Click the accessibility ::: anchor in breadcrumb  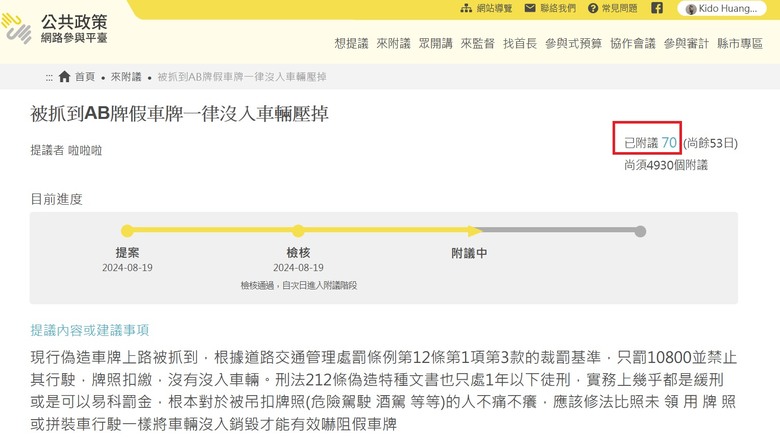point(49,78)
